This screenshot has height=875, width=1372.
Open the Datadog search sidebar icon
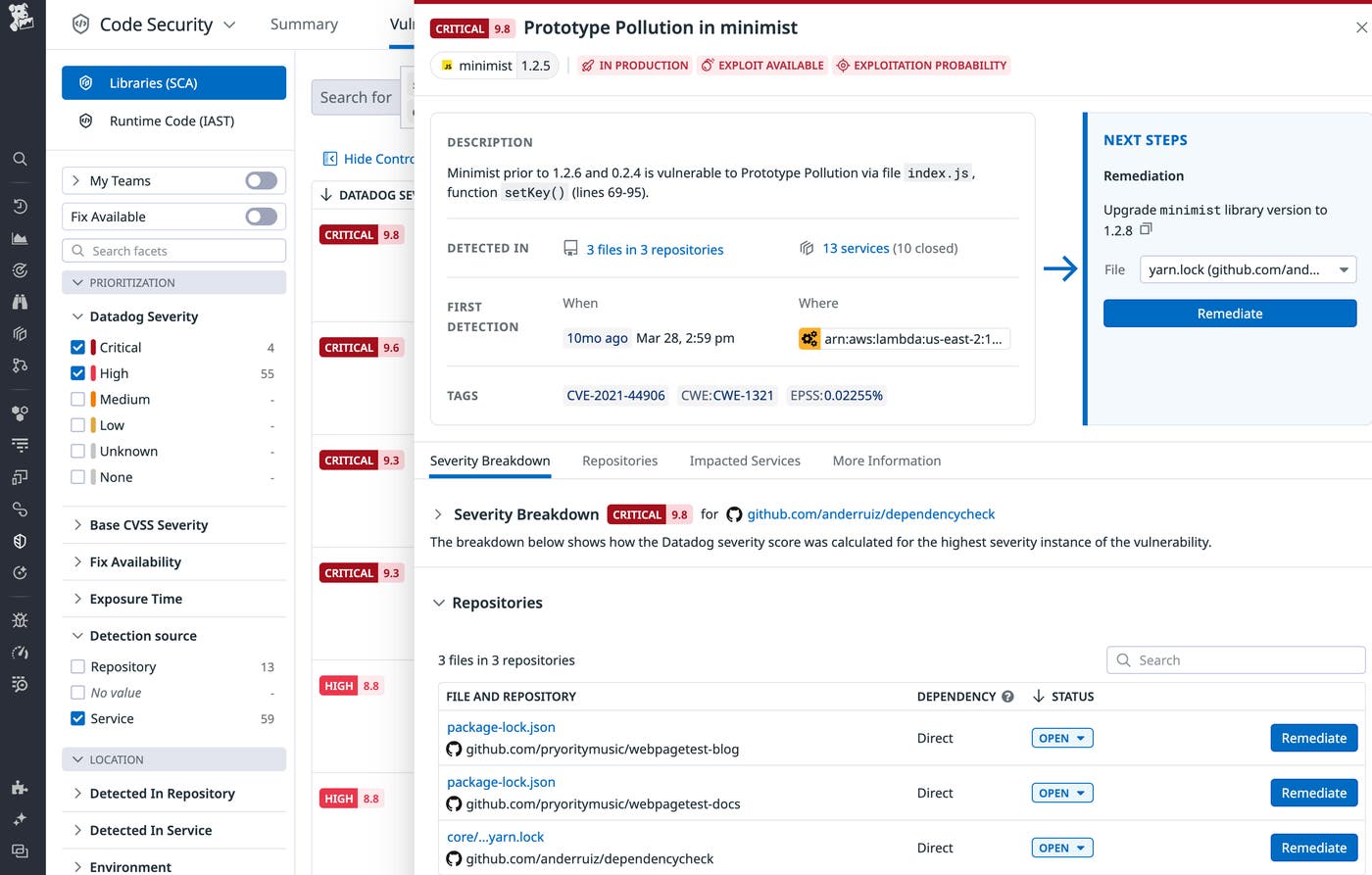click(x=21, y=159)
